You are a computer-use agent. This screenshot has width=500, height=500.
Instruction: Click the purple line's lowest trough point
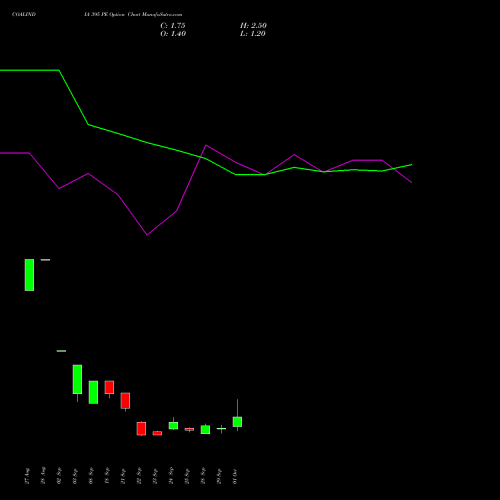point(147,235)
